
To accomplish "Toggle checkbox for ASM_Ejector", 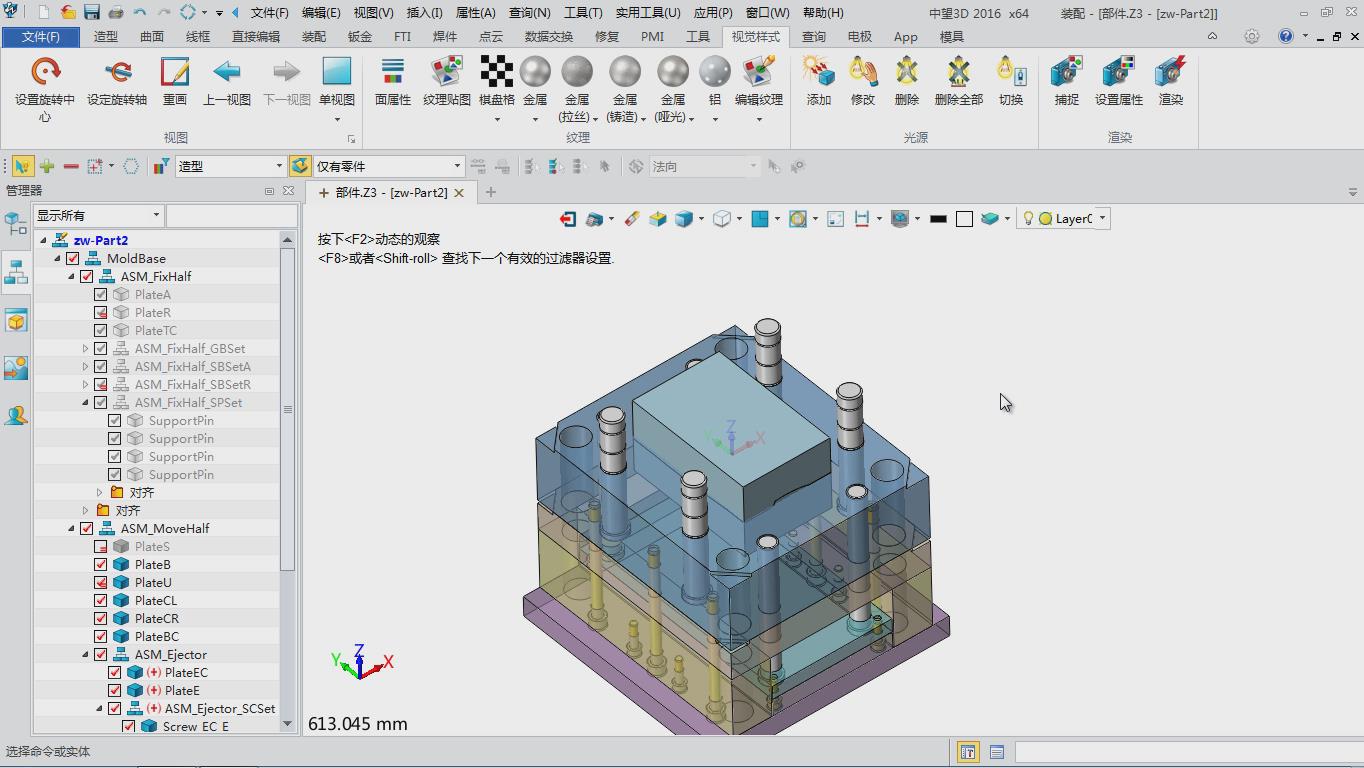I will [101, 655].
